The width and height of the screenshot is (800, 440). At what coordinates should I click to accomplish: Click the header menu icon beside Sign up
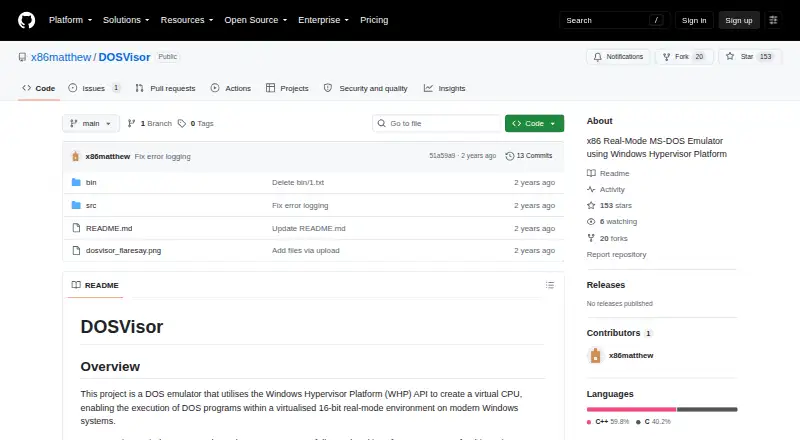773,20
